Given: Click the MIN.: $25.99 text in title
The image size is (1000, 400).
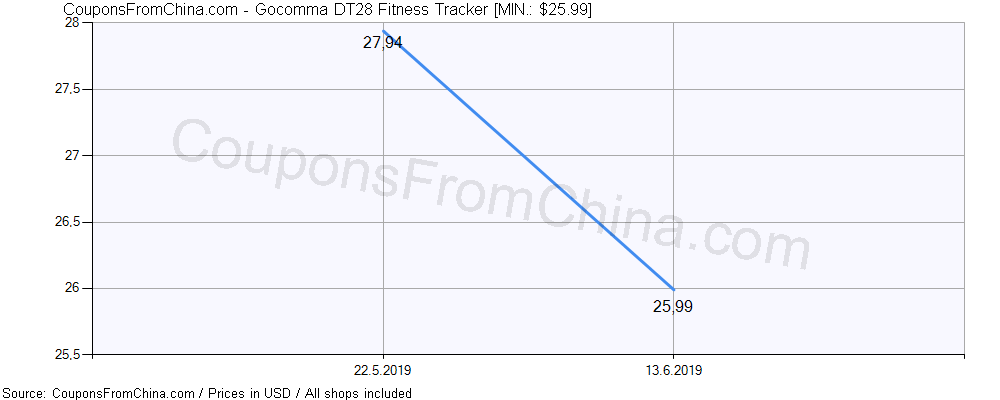Looking at the screenshot, I should (x=540, y=9).
